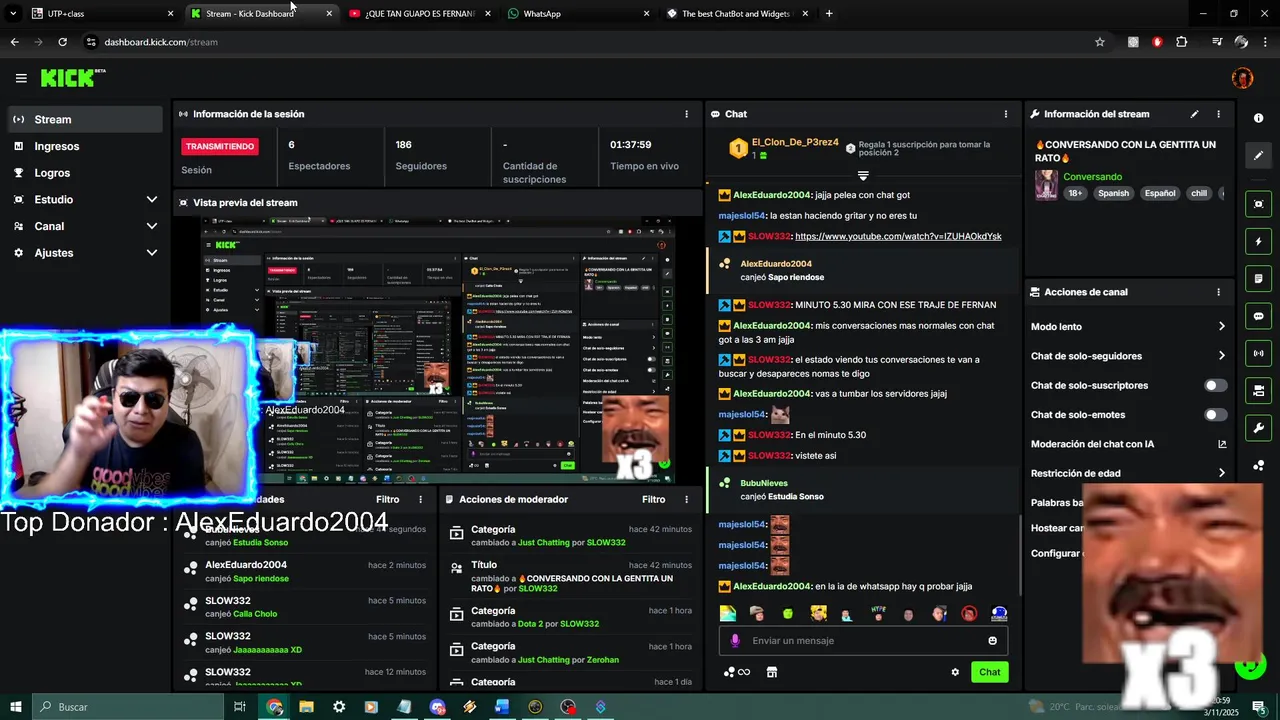Go to Ingresos in sidebar

tap(85, 146)
